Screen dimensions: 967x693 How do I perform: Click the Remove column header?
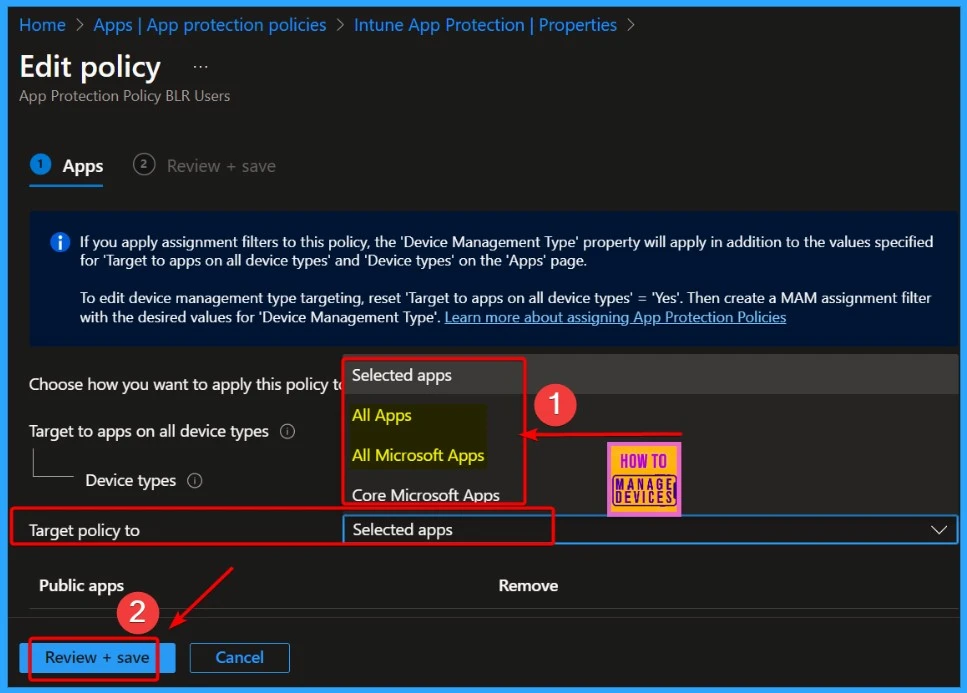(528, 585)
